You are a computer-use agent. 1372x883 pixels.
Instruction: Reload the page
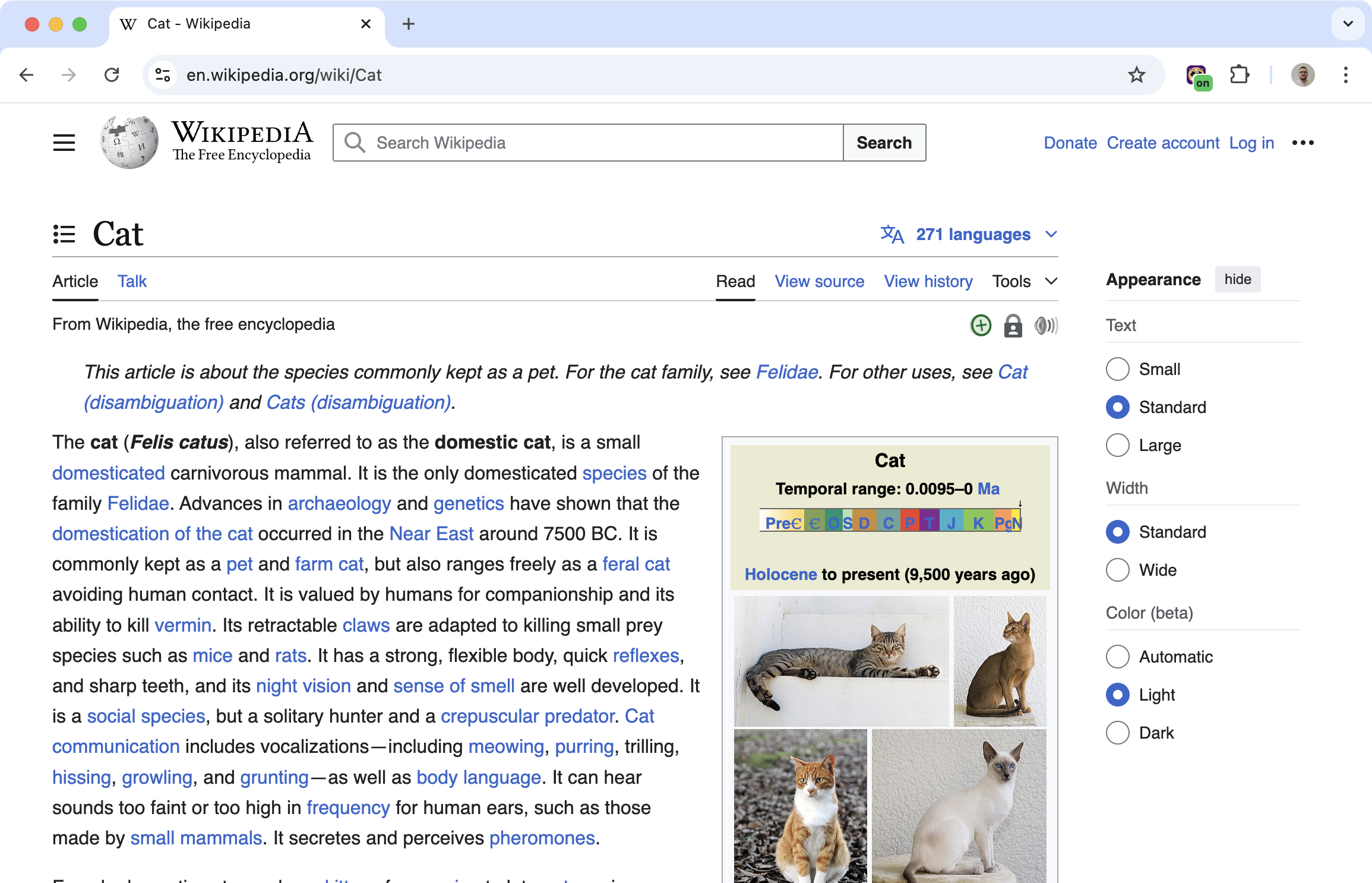pyautogui.click(x=112, y=75)
